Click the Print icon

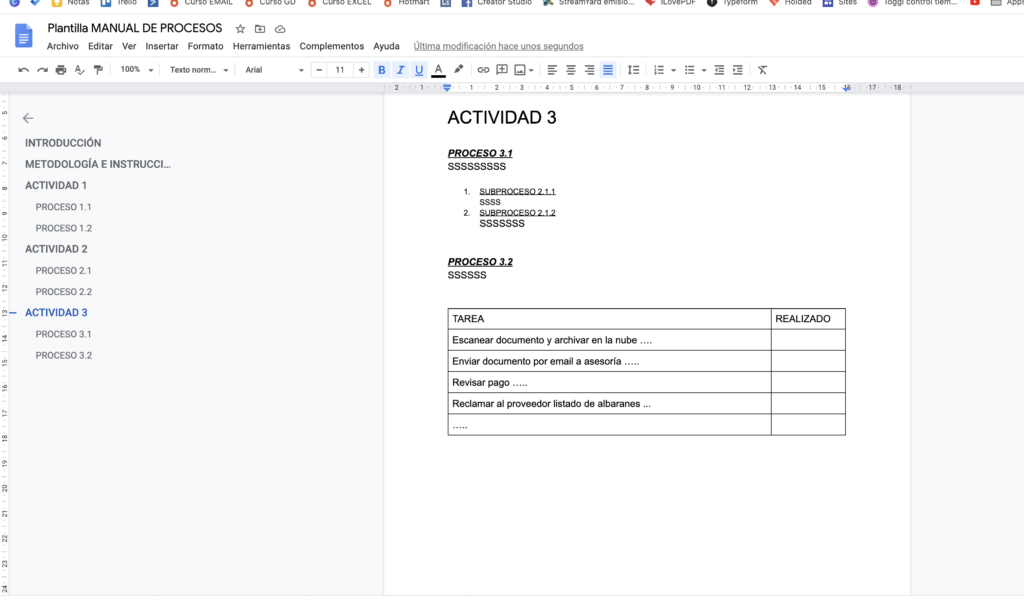click(x=61, y=70)
